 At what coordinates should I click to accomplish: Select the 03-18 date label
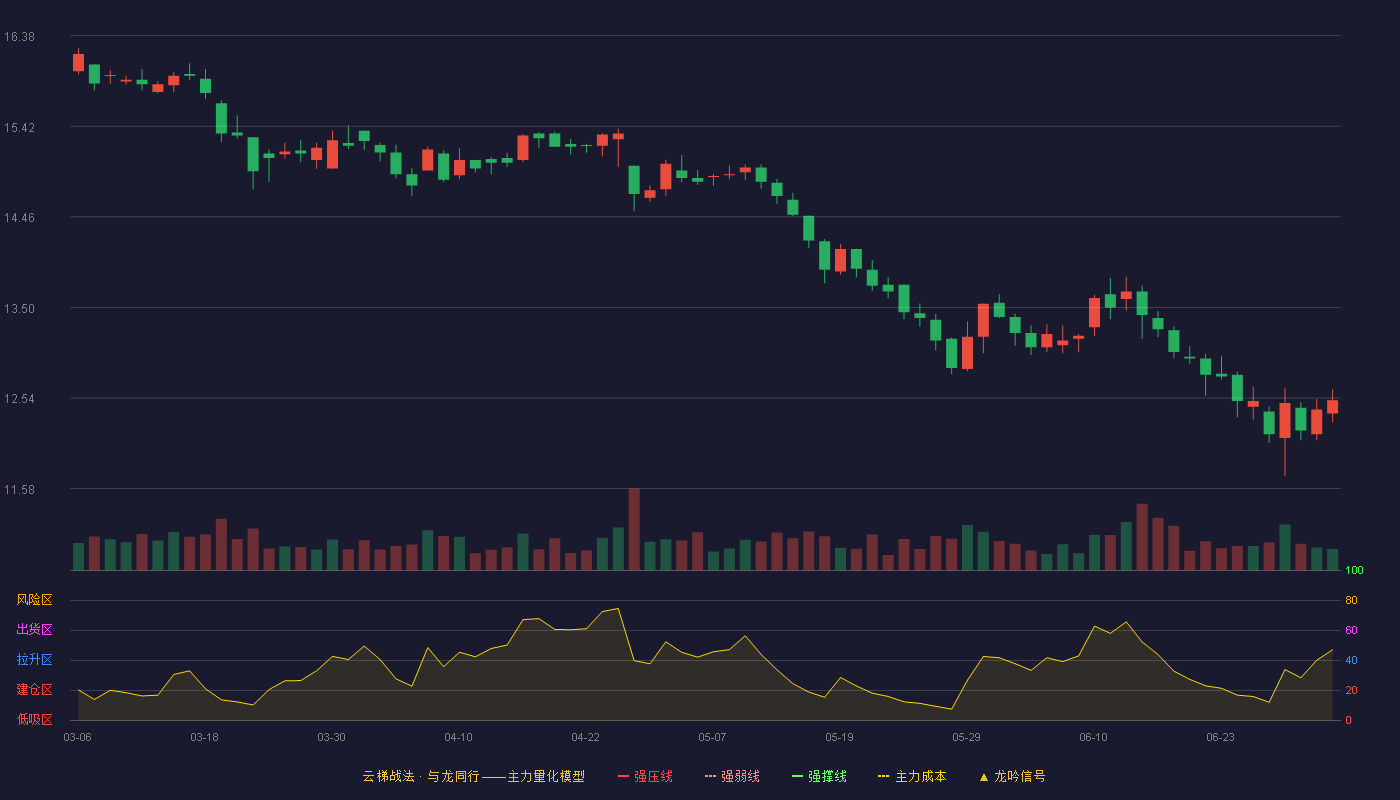[204, 737]
